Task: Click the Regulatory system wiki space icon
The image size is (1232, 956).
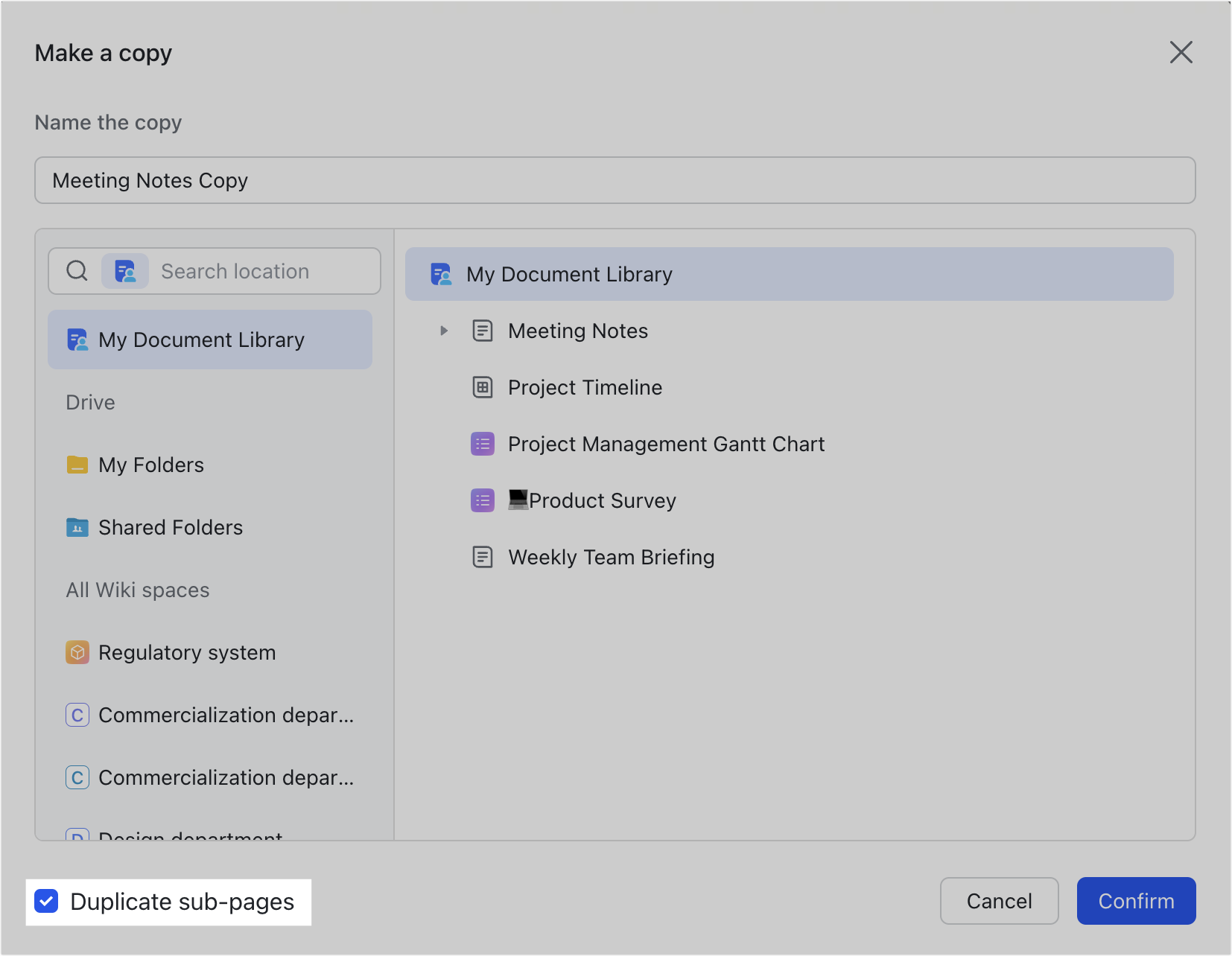Action: (77, 652)
